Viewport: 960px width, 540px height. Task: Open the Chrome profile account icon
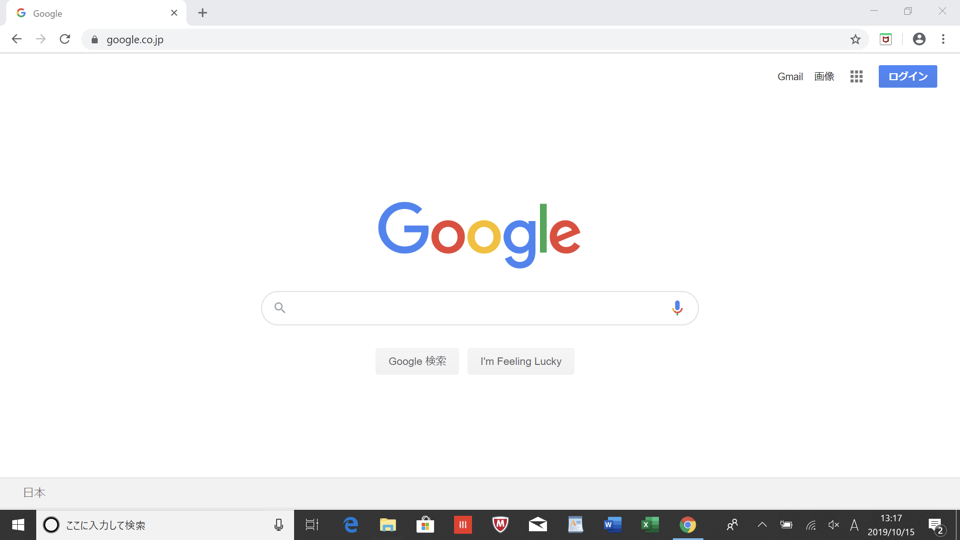pos(918,39)
